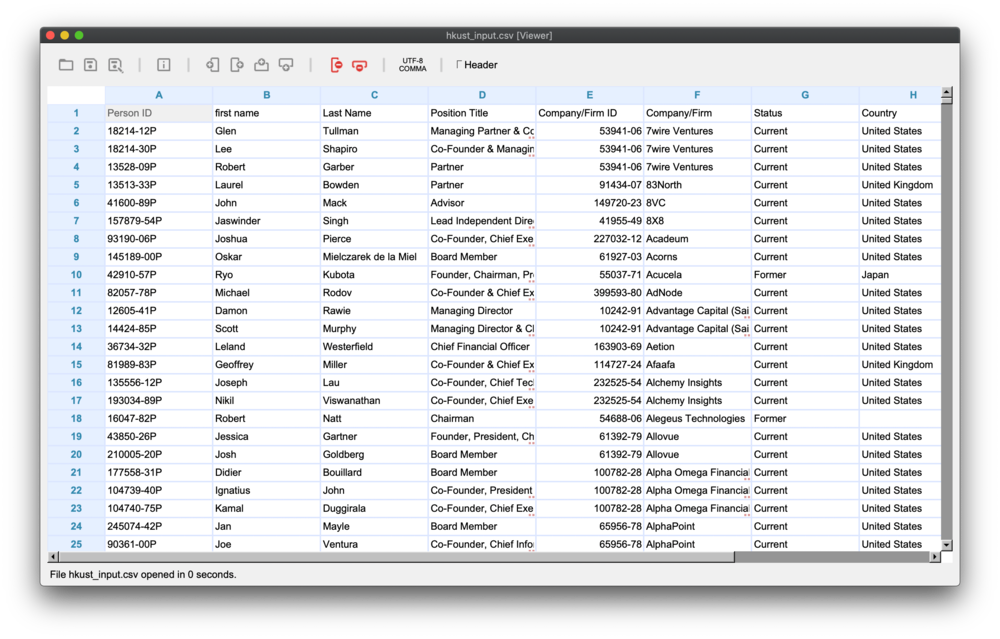Click the 'Company/Firm ID' cell
The width and height of the screenshot is (1000, 639).
(590, 113)
